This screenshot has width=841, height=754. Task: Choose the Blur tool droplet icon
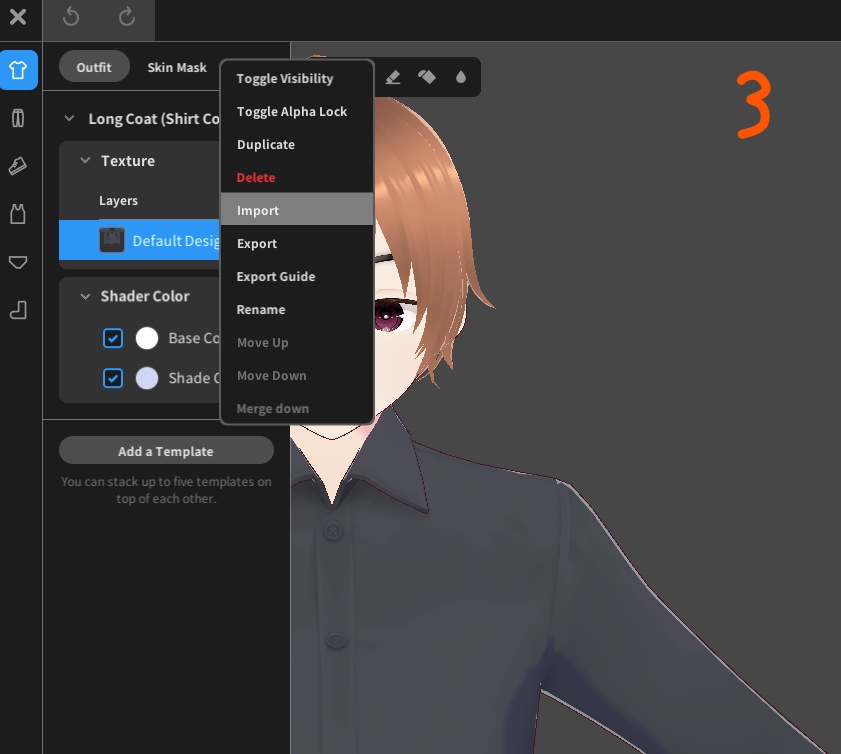point(461,77)
